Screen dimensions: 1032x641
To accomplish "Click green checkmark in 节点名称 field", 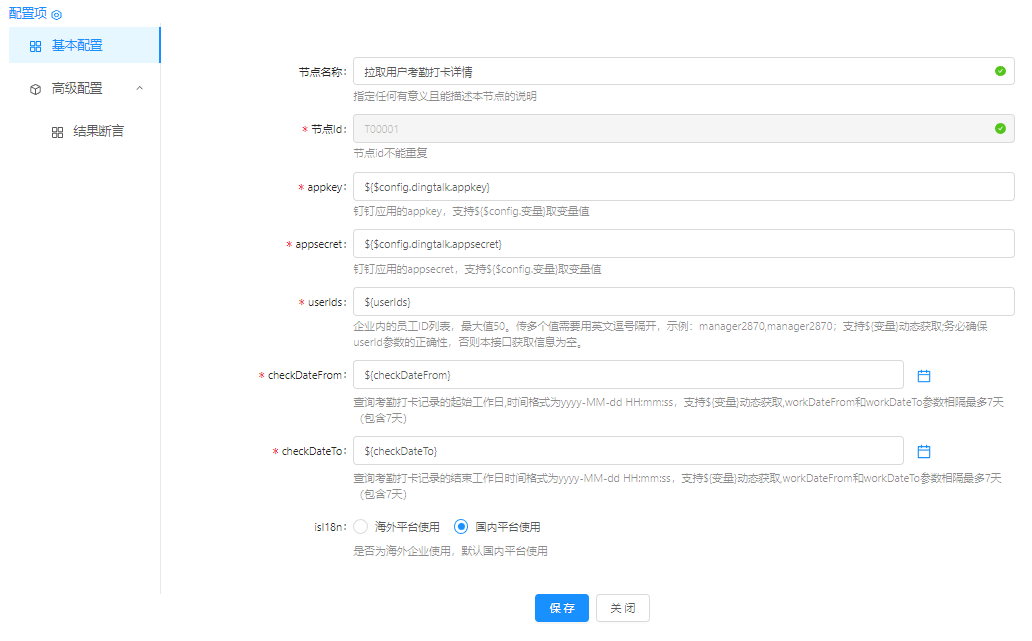I will pos(999,71).
